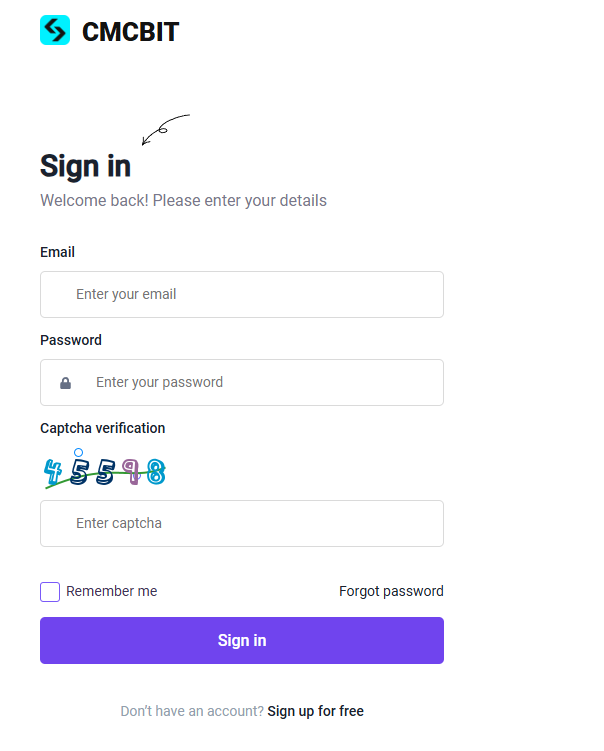Viewport: 604px width, 751px height.
Task: Focus the Enter your email field
Action: [x=242, y=294]
